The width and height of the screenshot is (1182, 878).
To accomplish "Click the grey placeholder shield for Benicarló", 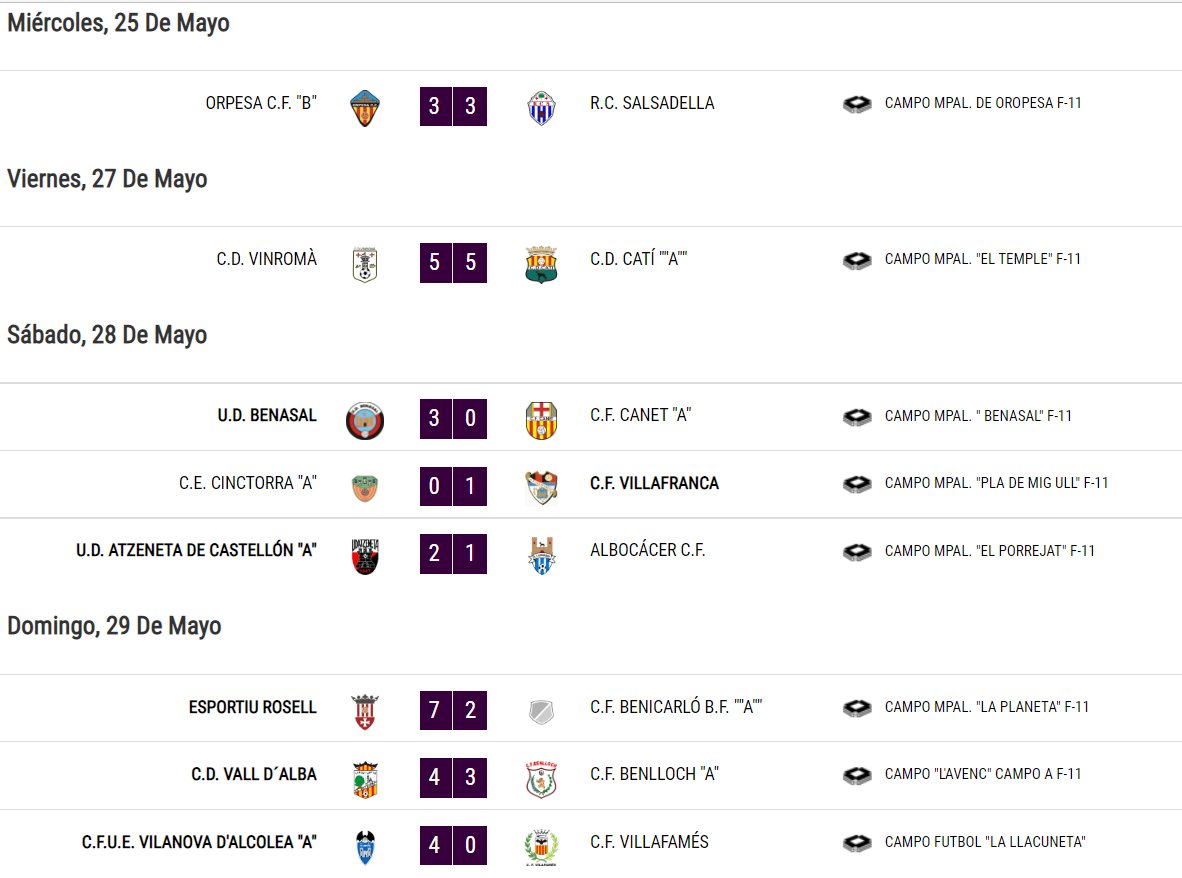I will (541, 711).
